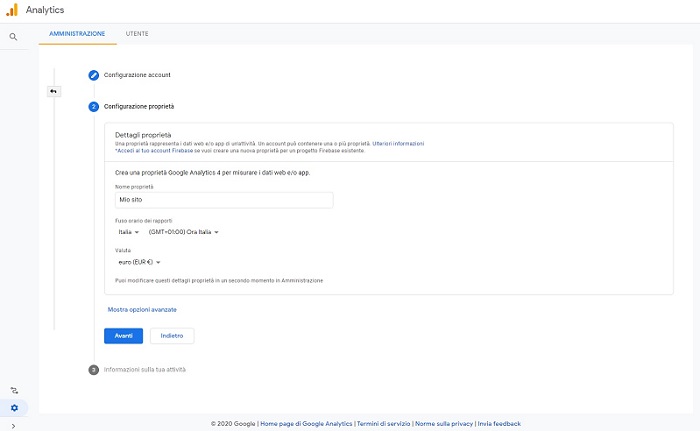Viewport: 700px width, 431px height.
Task: Click the Nome proprietà input field
Action: pos(224,200)
